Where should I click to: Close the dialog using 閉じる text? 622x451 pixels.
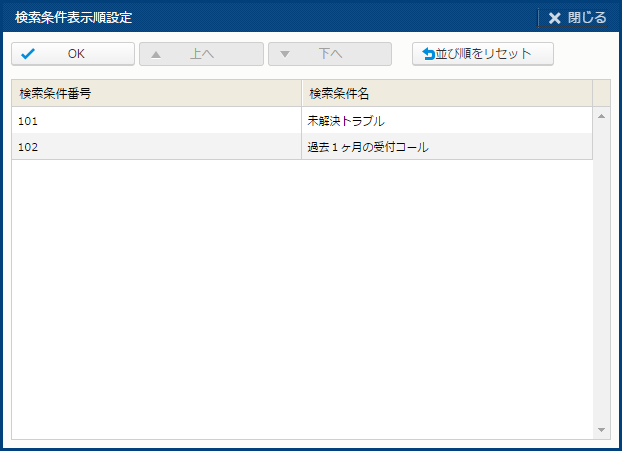click(x=586, y=18)
